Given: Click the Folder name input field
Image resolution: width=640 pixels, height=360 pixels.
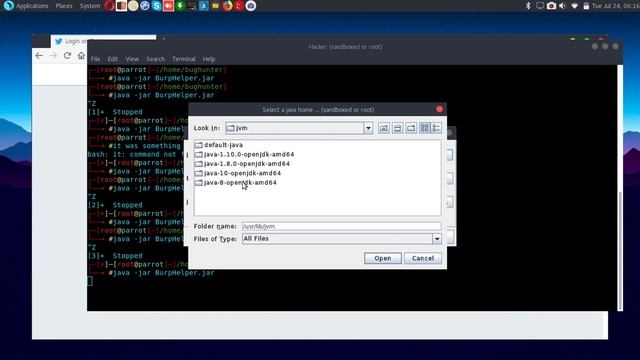Looking at the screenshot, I should 341,226.
